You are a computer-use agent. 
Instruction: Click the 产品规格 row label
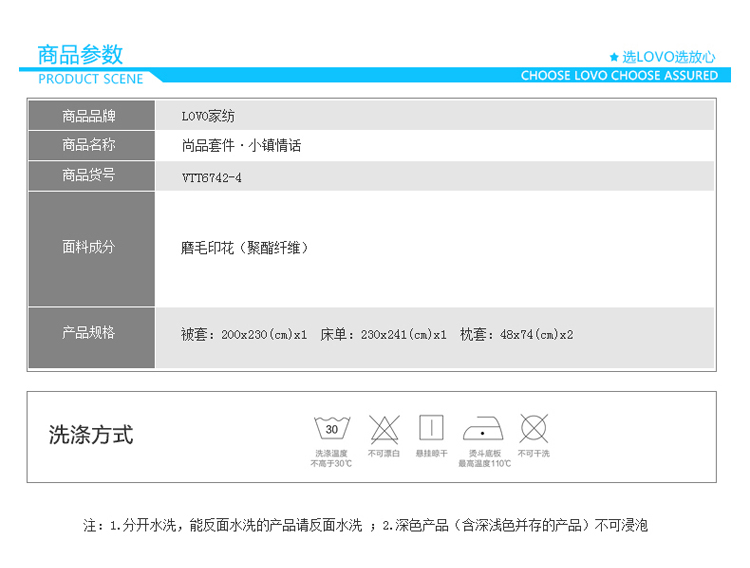(x=89, y=332)
